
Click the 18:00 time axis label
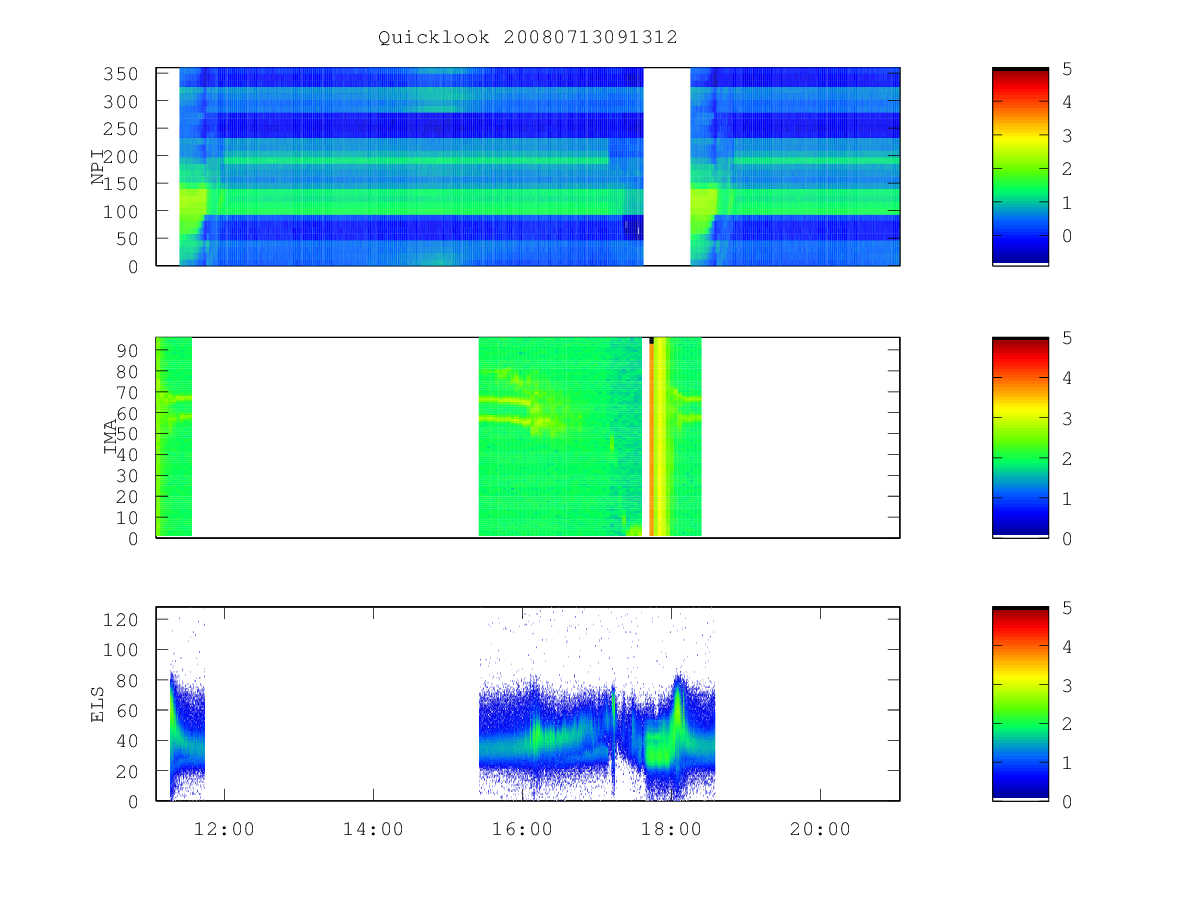click(671, 829)
